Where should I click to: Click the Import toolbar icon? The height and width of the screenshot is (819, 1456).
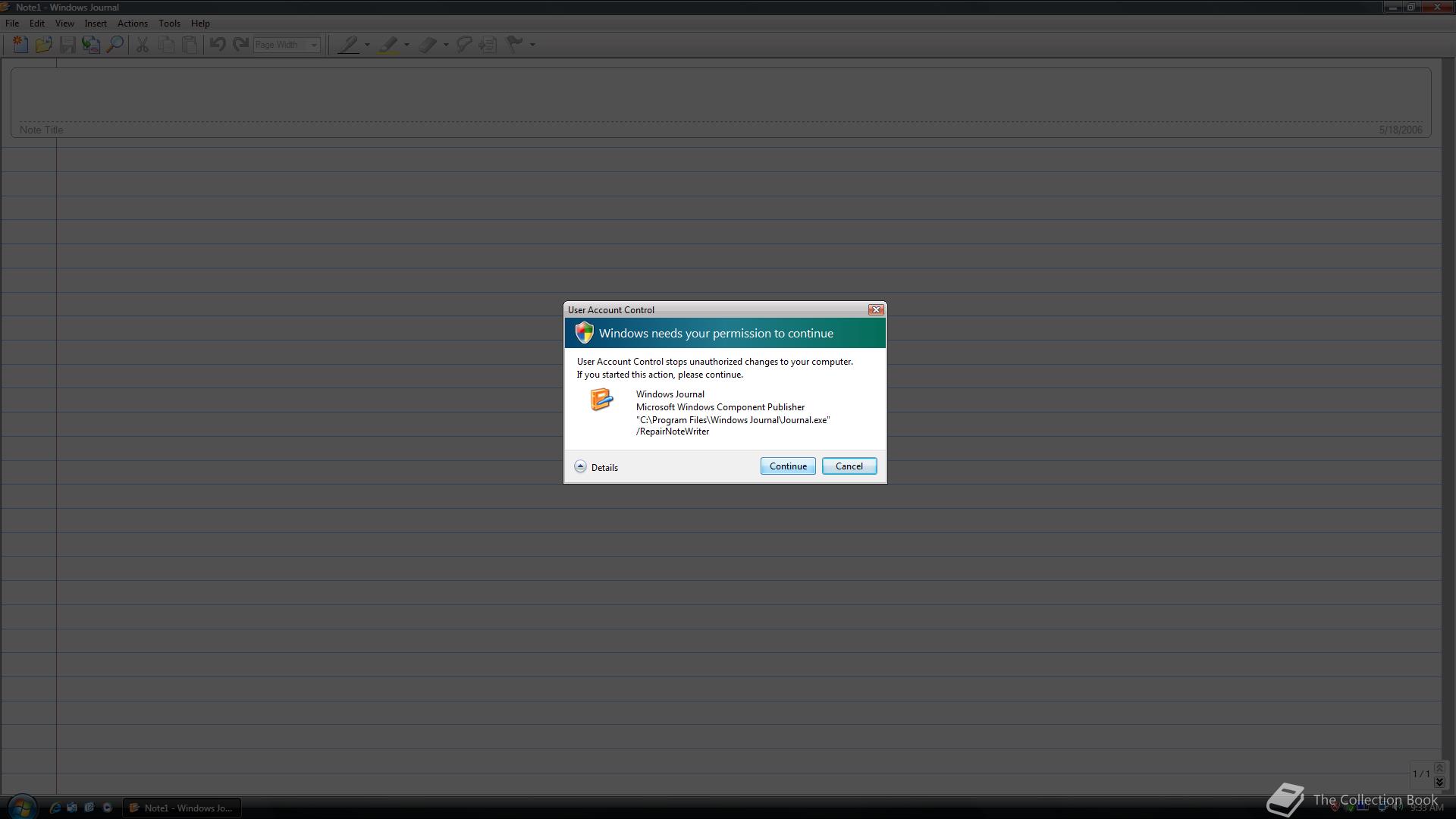click(91, 45)
